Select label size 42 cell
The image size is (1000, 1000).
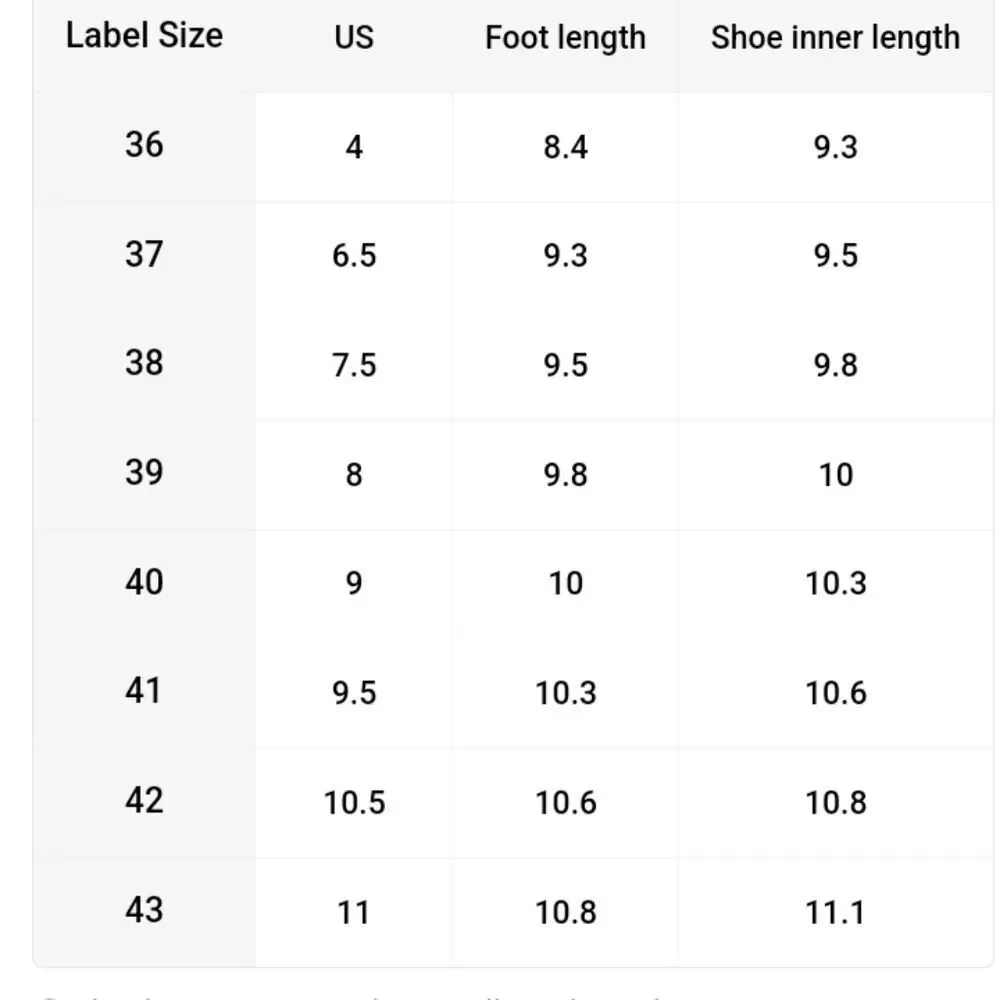pos(144,801)
